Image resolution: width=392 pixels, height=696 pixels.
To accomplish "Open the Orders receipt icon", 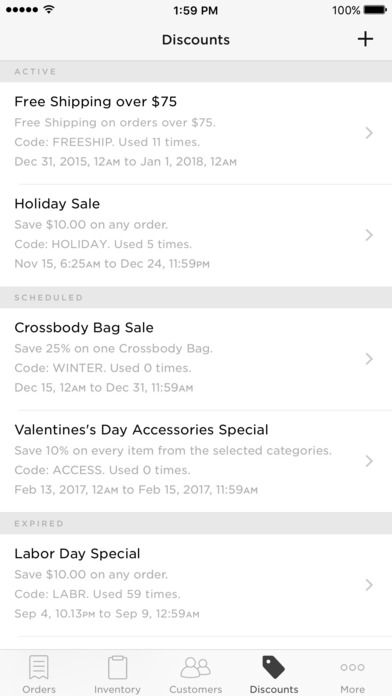I will (x=39, y=668).
